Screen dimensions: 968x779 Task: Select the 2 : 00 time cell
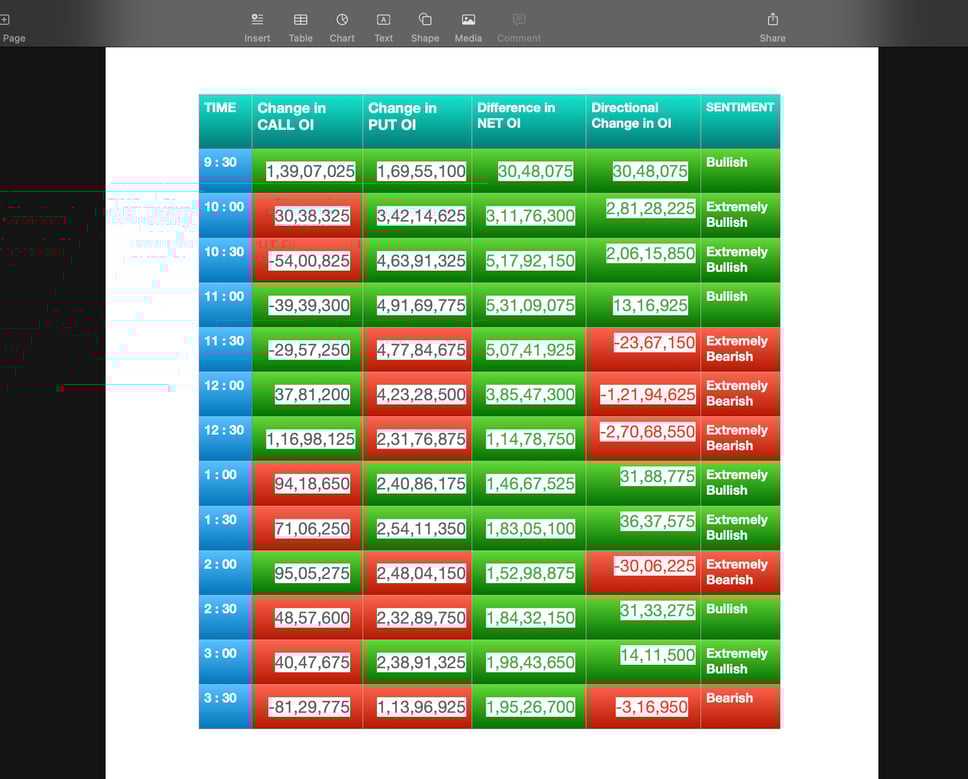tap(225, 572)
